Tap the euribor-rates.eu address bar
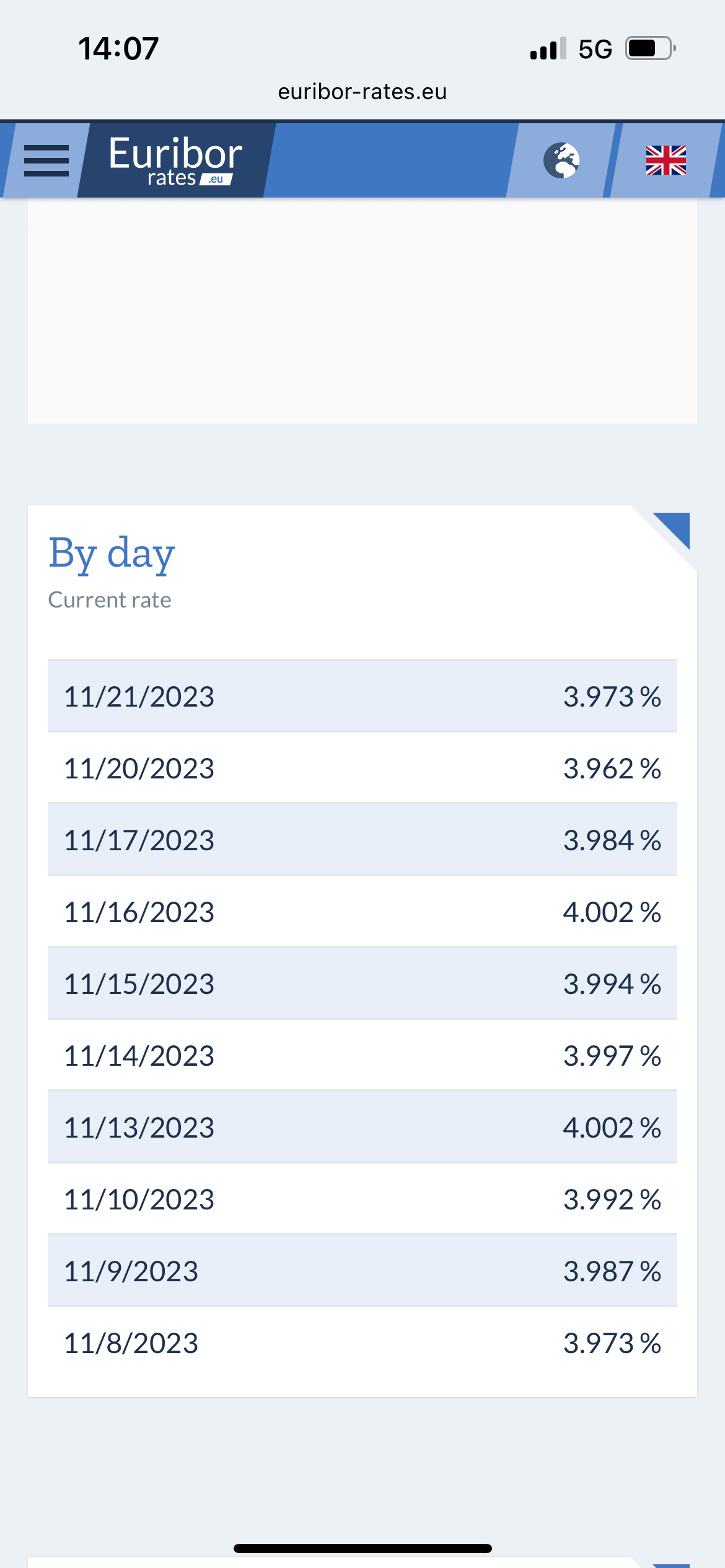This screenshot has height=1568, width=725. point(362,92)
